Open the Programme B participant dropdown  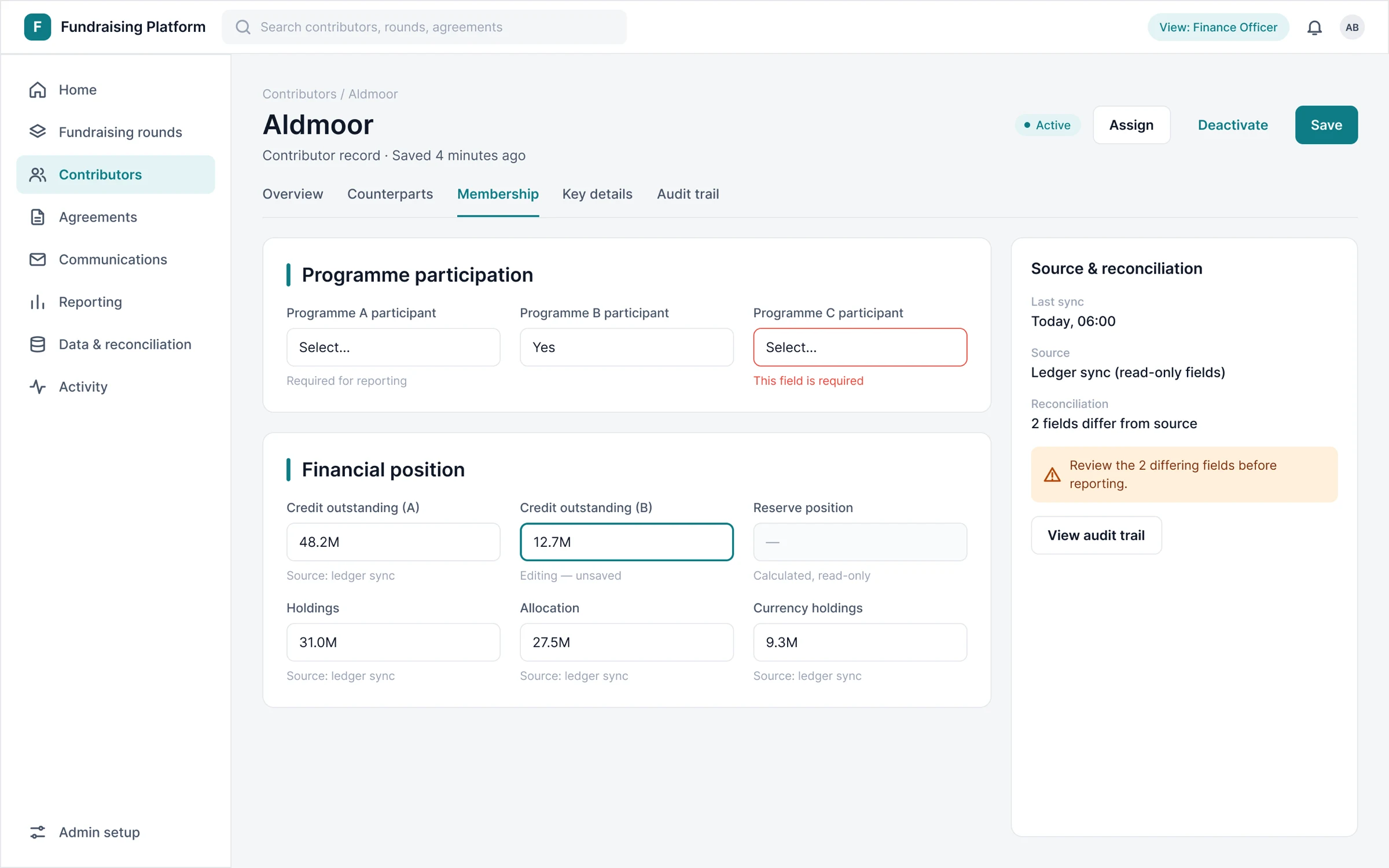(x=627, y=347)
